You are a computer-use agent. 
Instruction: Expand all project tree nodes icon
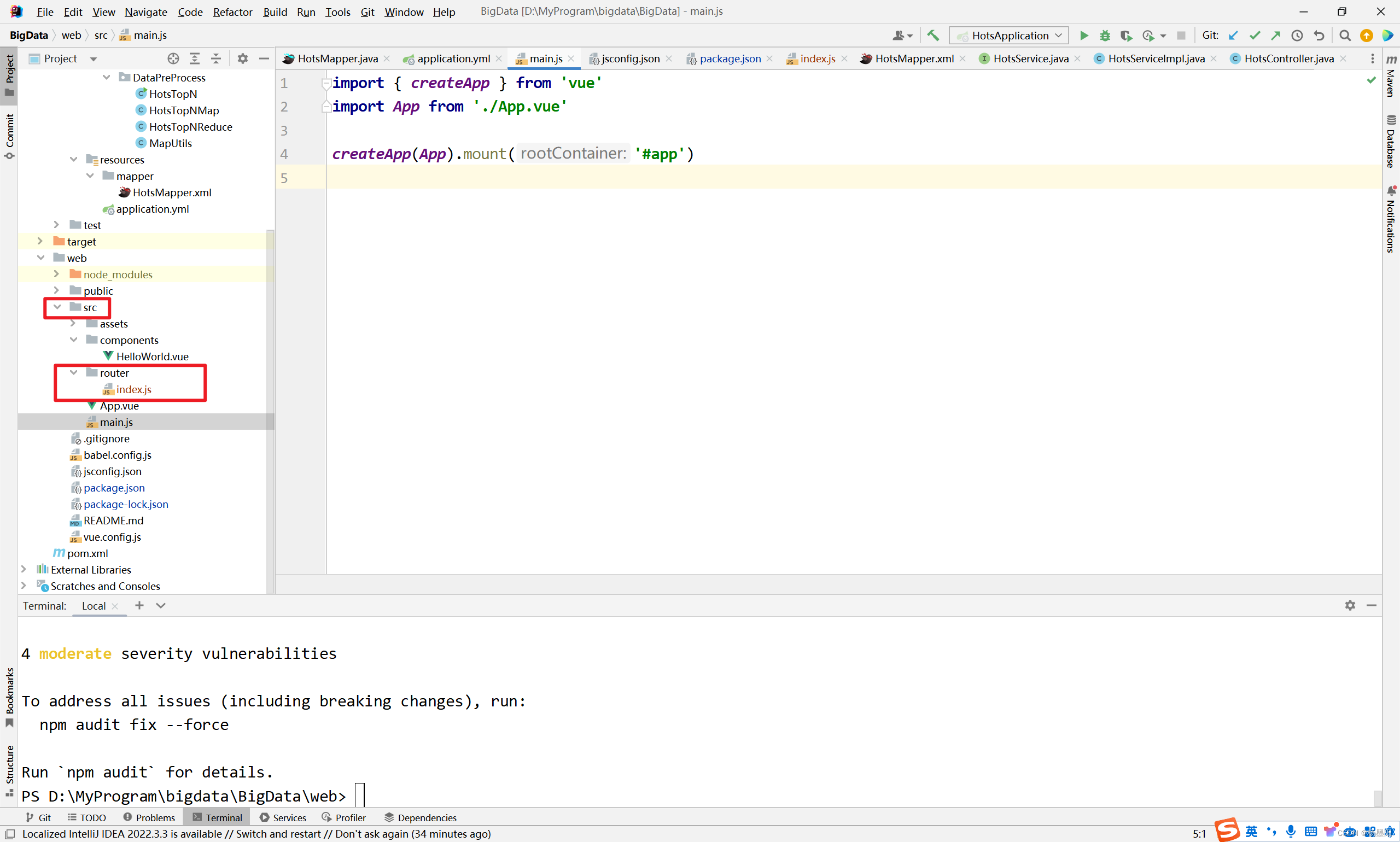click(195, 59)
